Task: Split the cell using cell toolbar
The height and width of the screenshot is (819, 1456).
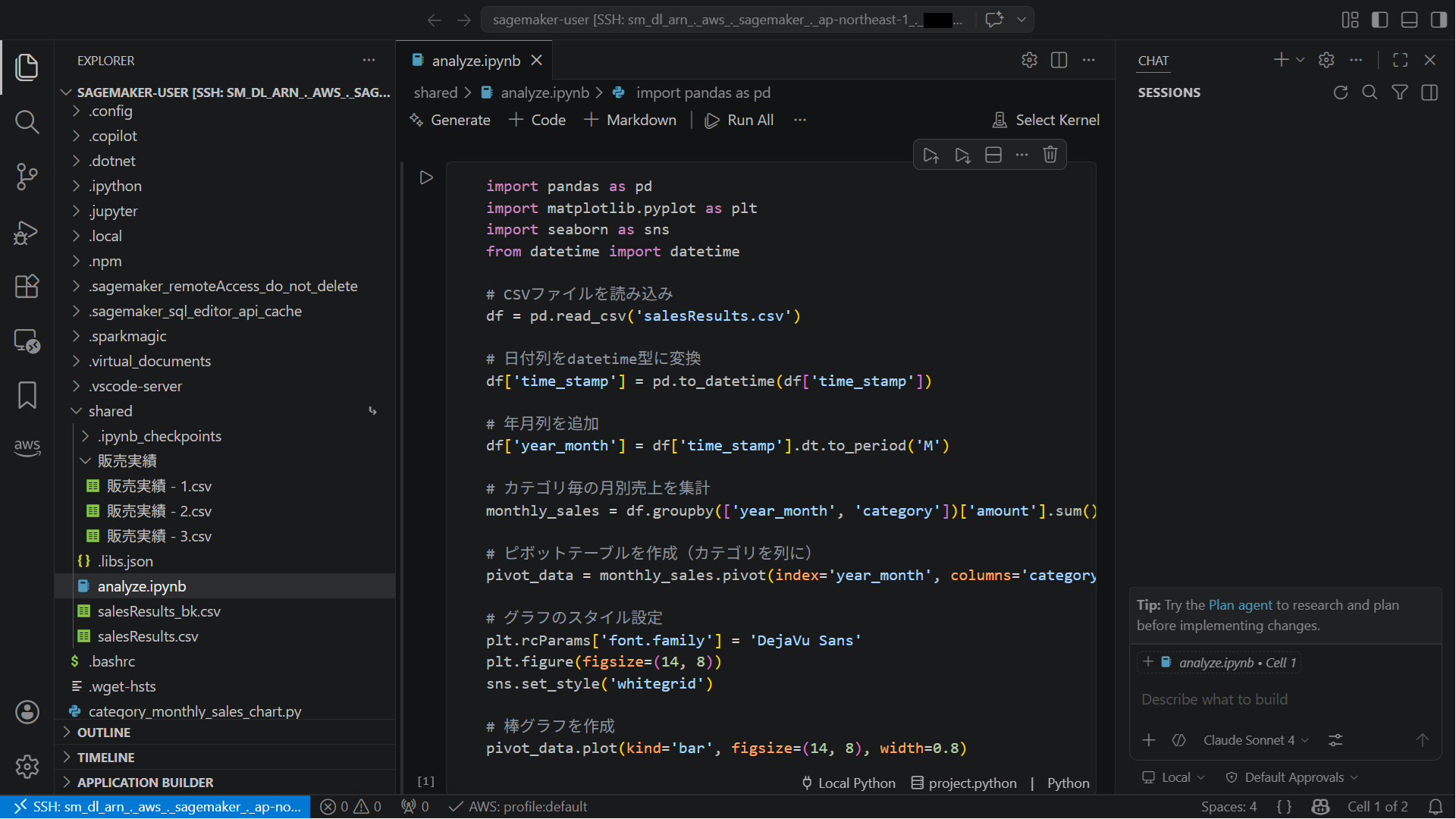Action: click(x=993, y=155)
